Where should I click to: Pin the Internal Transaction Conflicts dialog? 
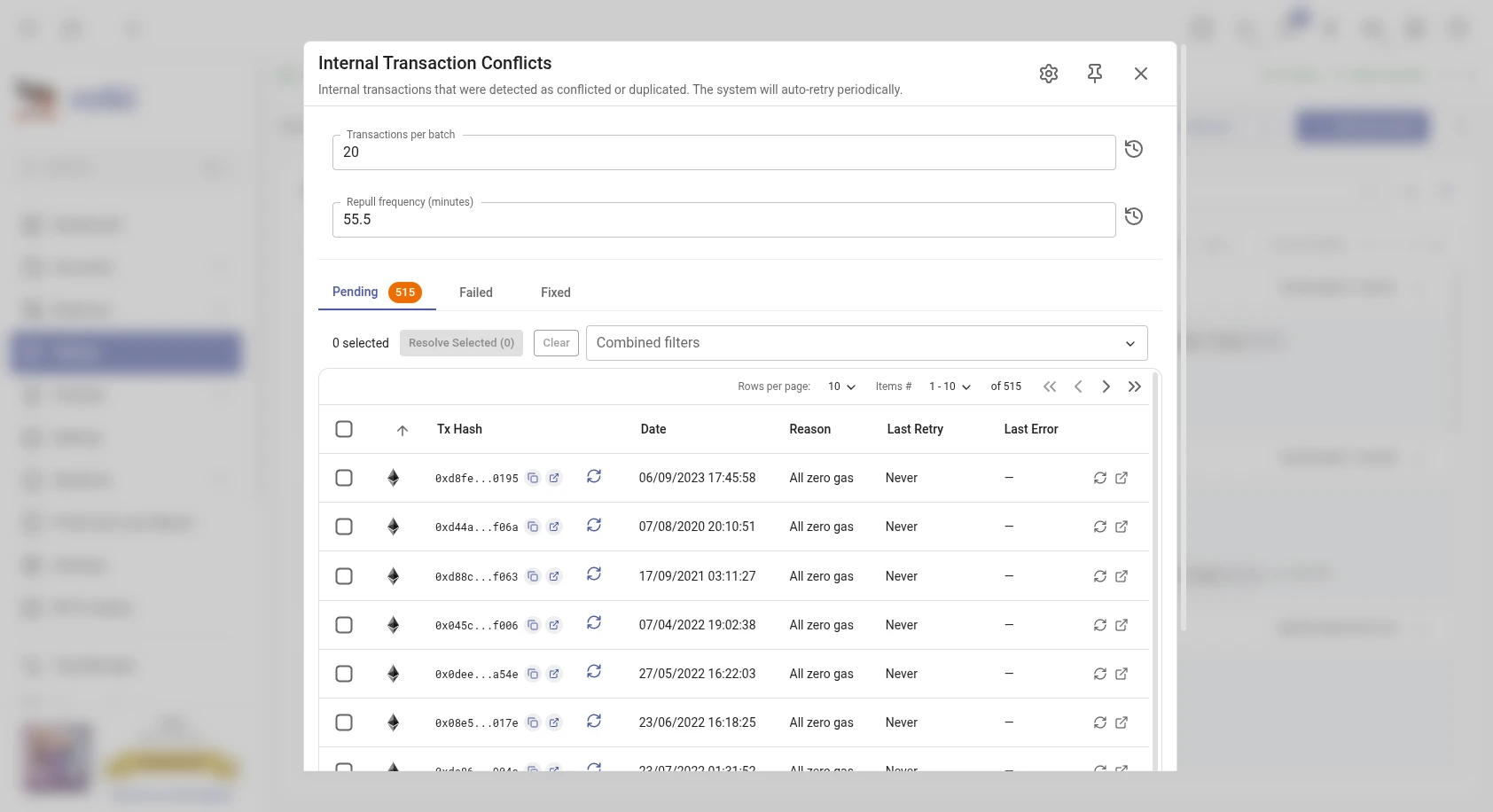[x=1095, y=74]
